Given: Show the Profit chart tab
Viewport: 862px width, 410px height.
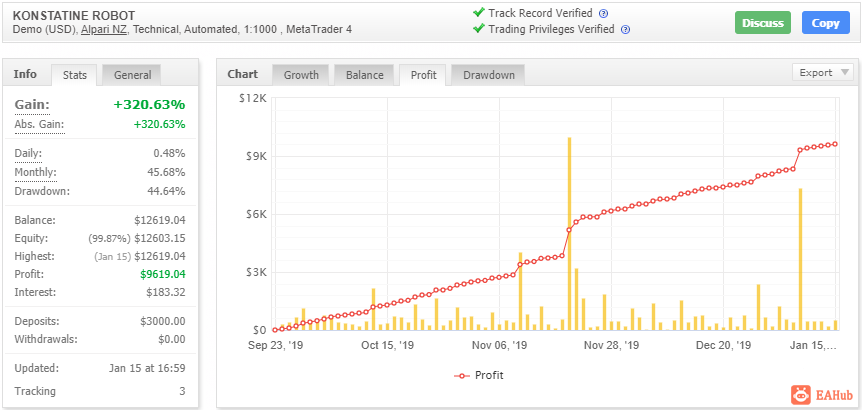Looking at the screenshot, I should (423, 75).
